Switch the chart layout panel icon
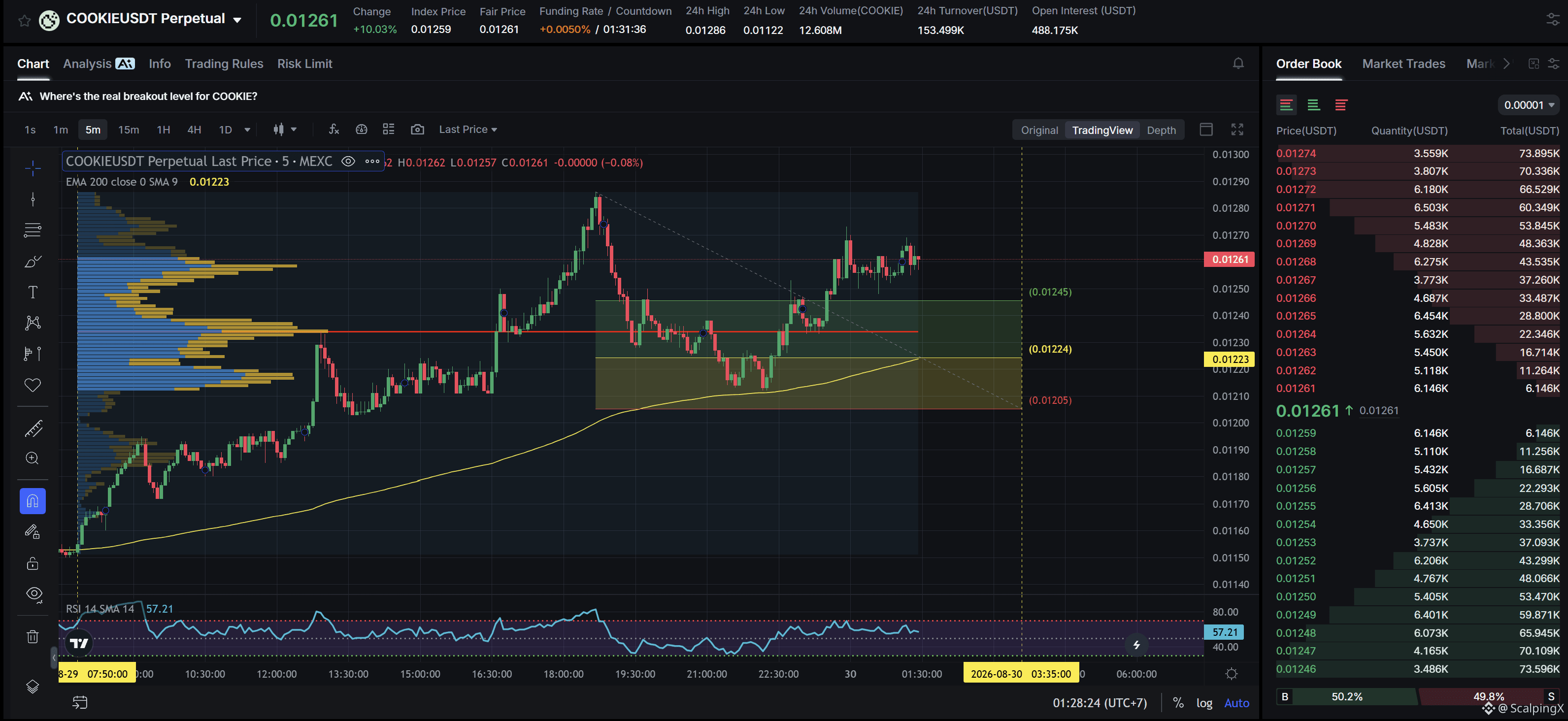1568x721 pixels. (1206, 129)
